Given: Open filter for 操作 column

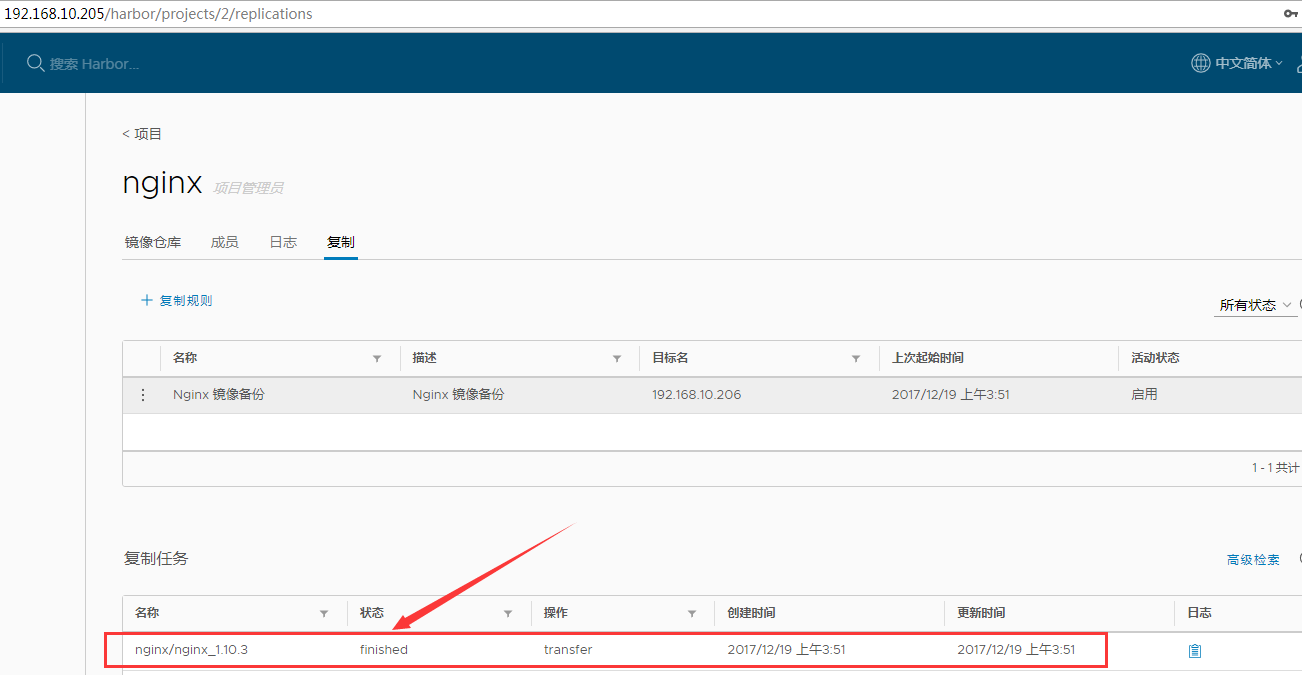Looking at the screenshot, I should pyautogui.click(x=692, y=613).
